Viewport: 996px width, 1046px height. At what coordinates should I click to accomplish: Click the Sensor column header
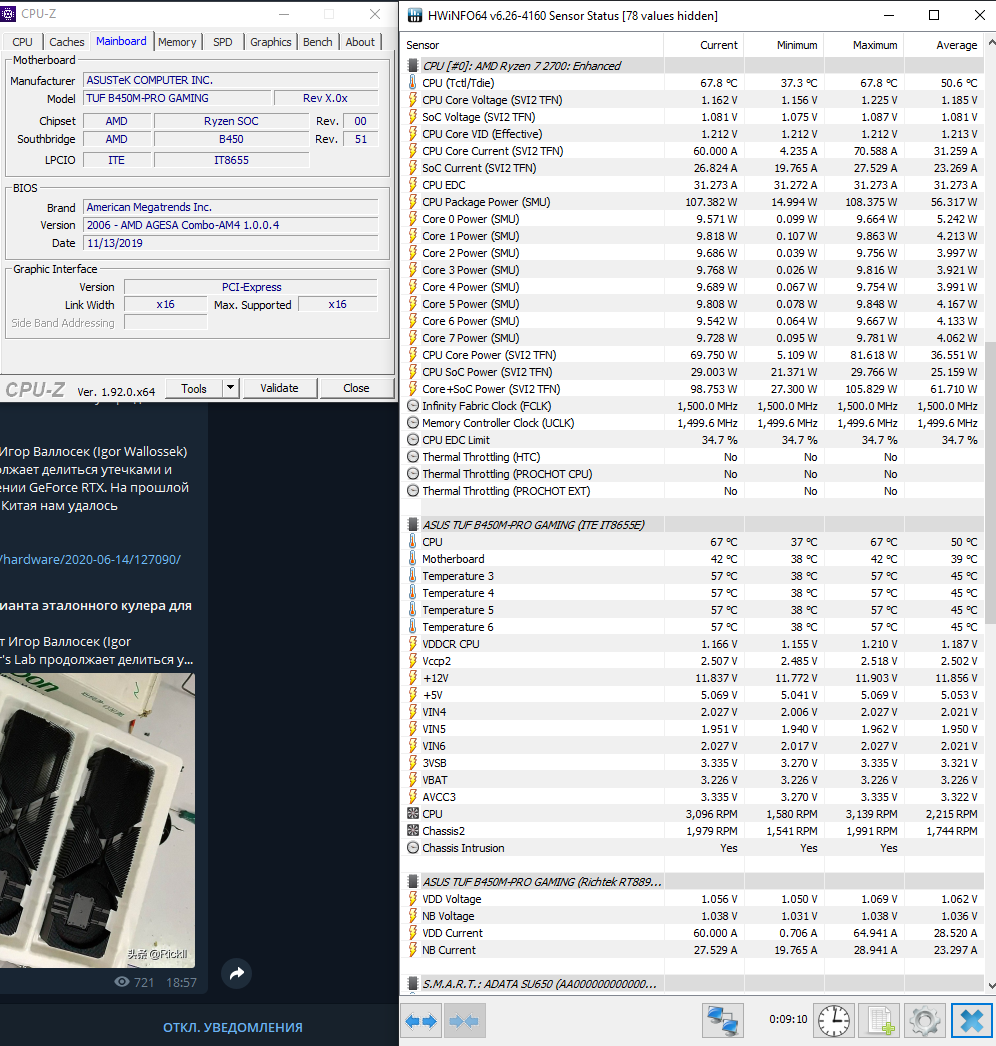[x=534, y=45]
